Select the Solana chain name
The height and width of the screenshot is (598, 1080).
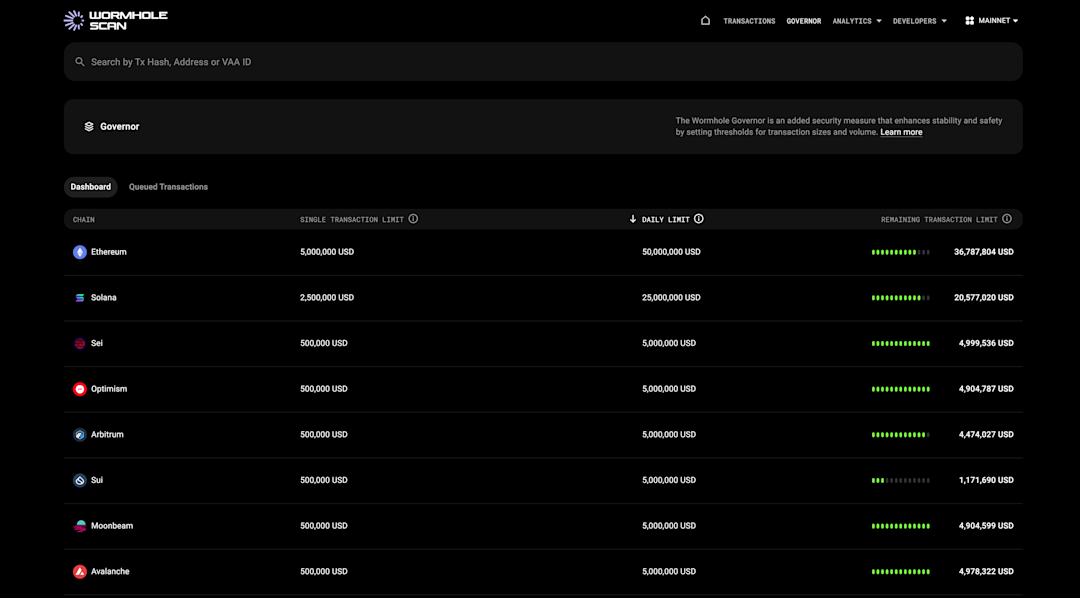tap(103, 298)
